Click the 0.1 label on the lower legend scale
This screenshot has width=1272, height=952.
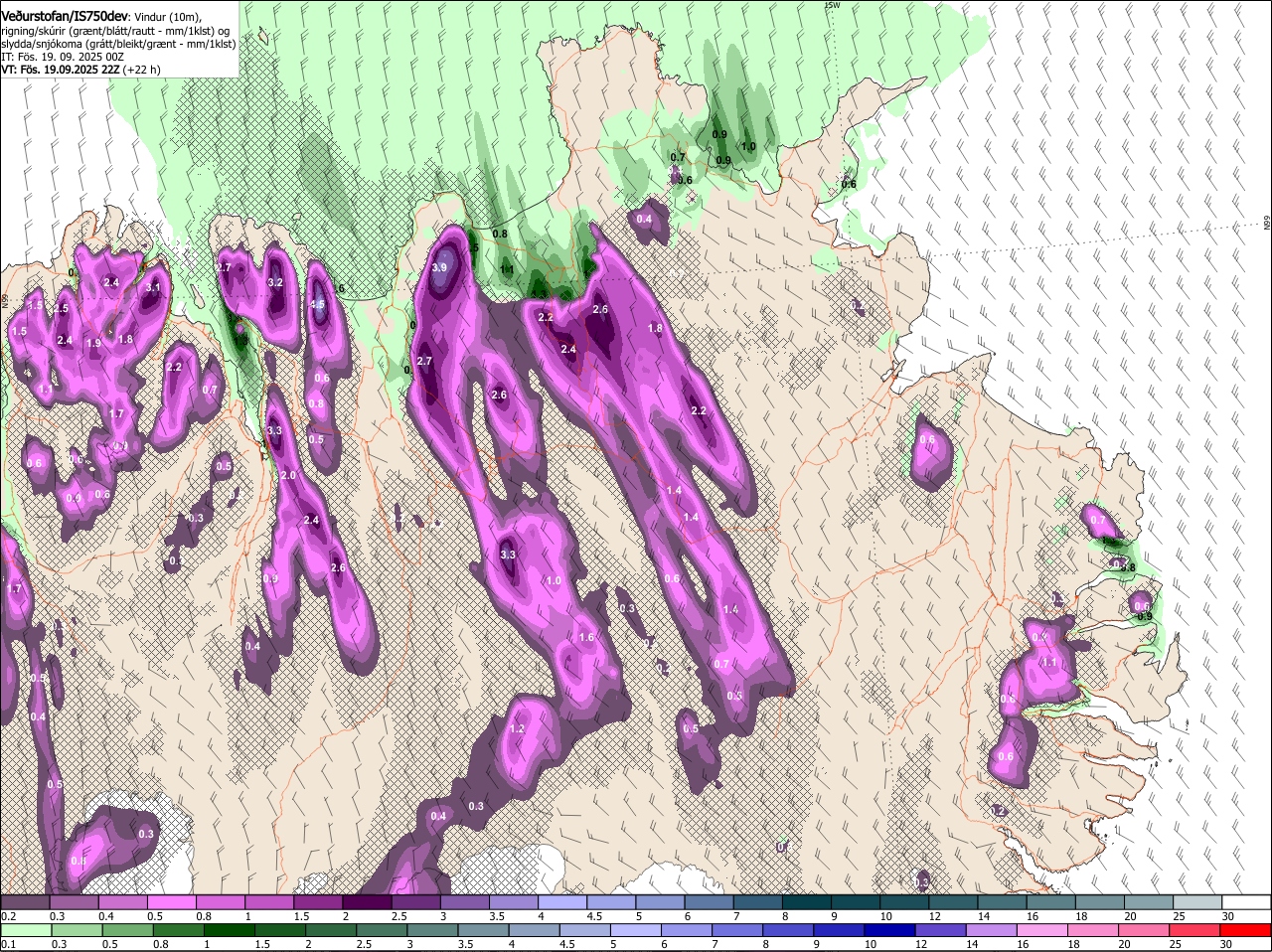click(8, 945)
